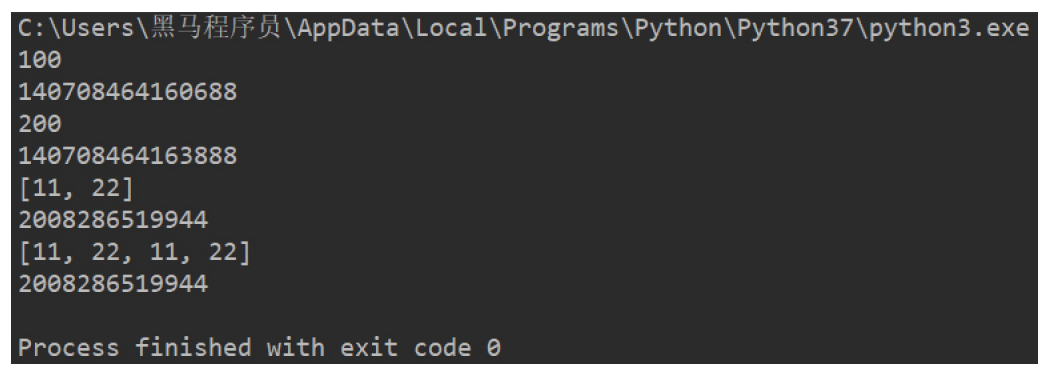The width and height of the screenshot is (1044, 370).
Task: Click the id value 140708464160688
Action: click(x=127, y=92)
